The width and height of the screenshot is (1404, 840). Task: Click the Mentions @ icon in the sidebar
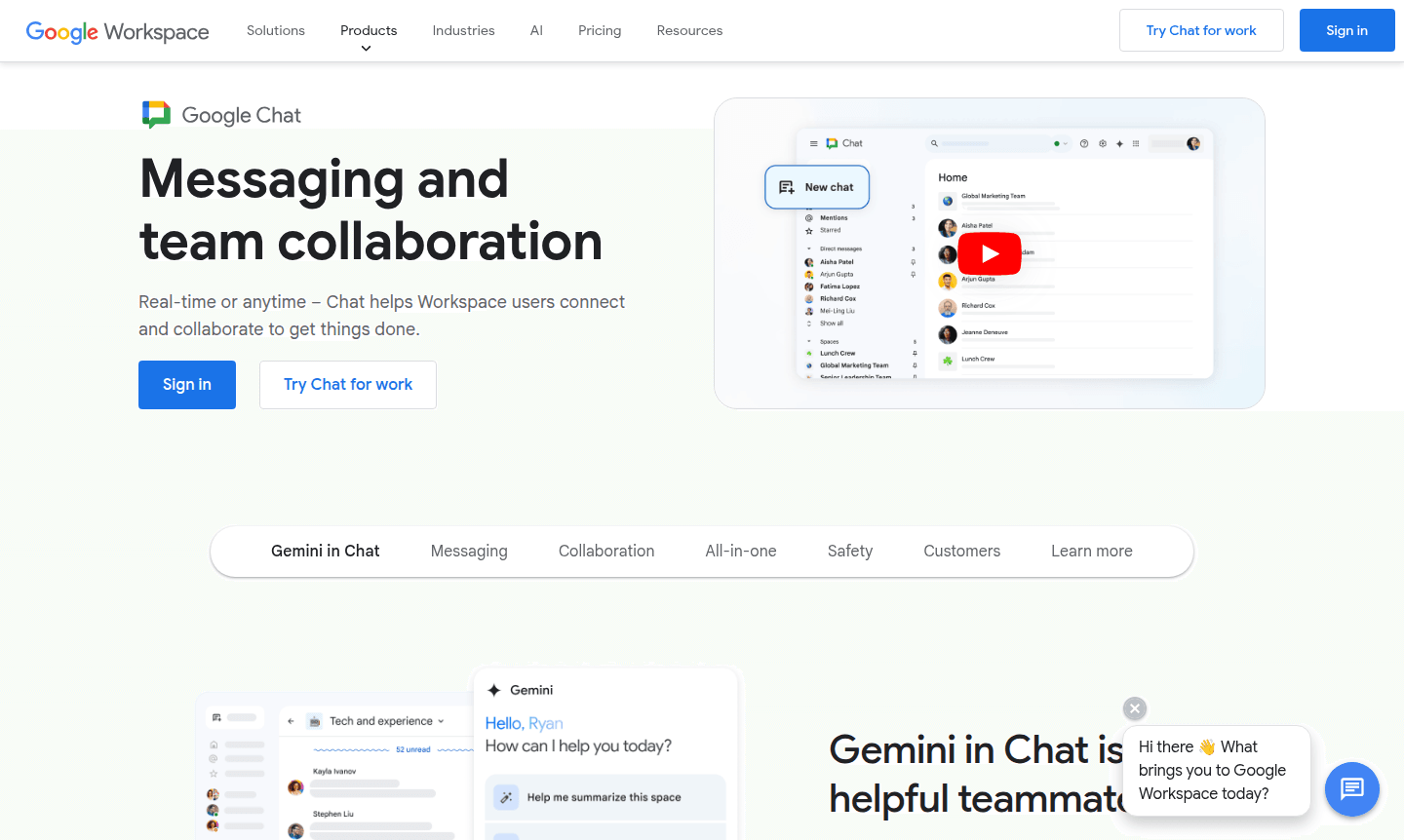click(810, 218)
